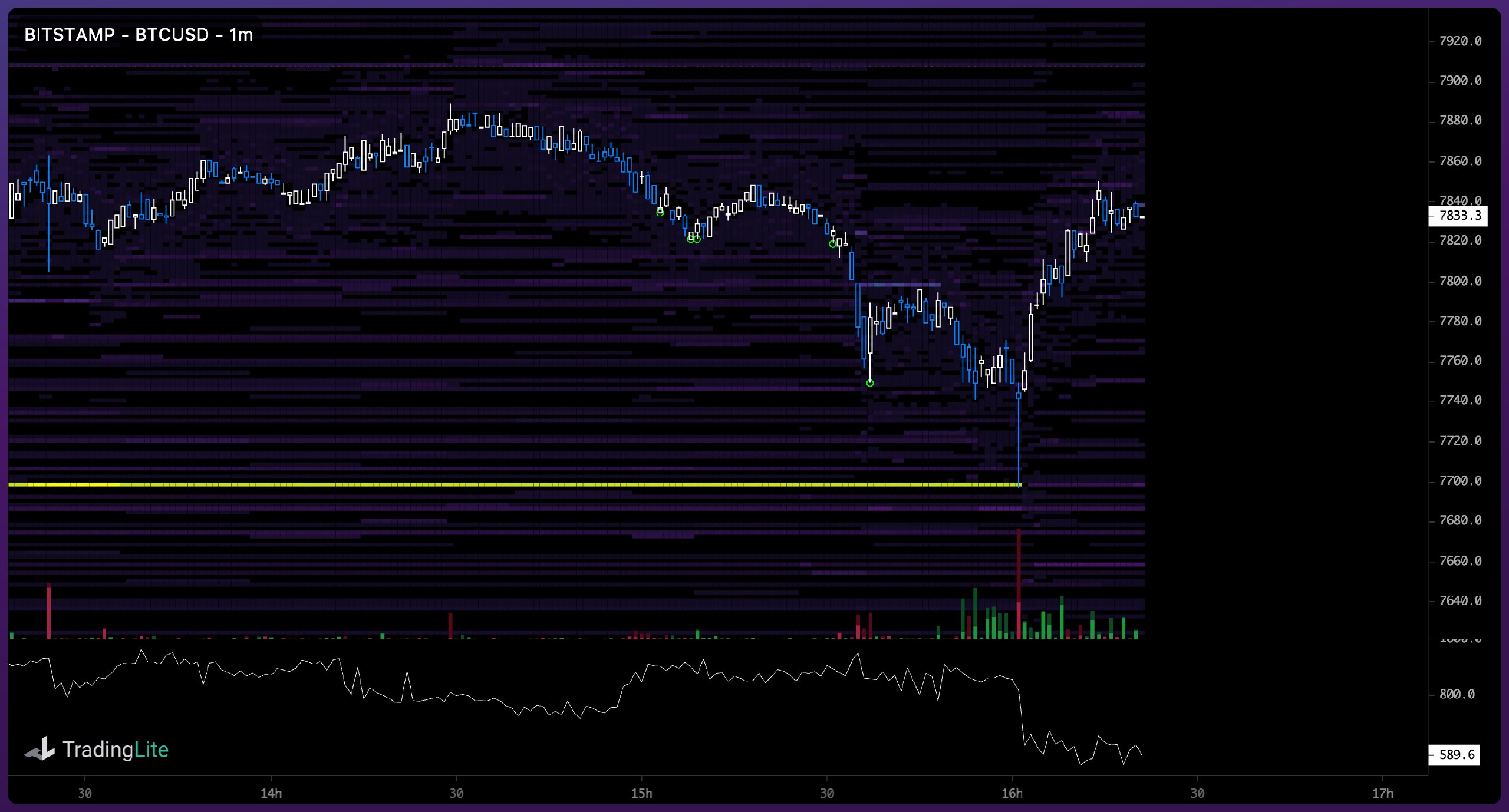
Task: Click the 800.0 label on indicator axis
Action: [x=1457, y=695]
